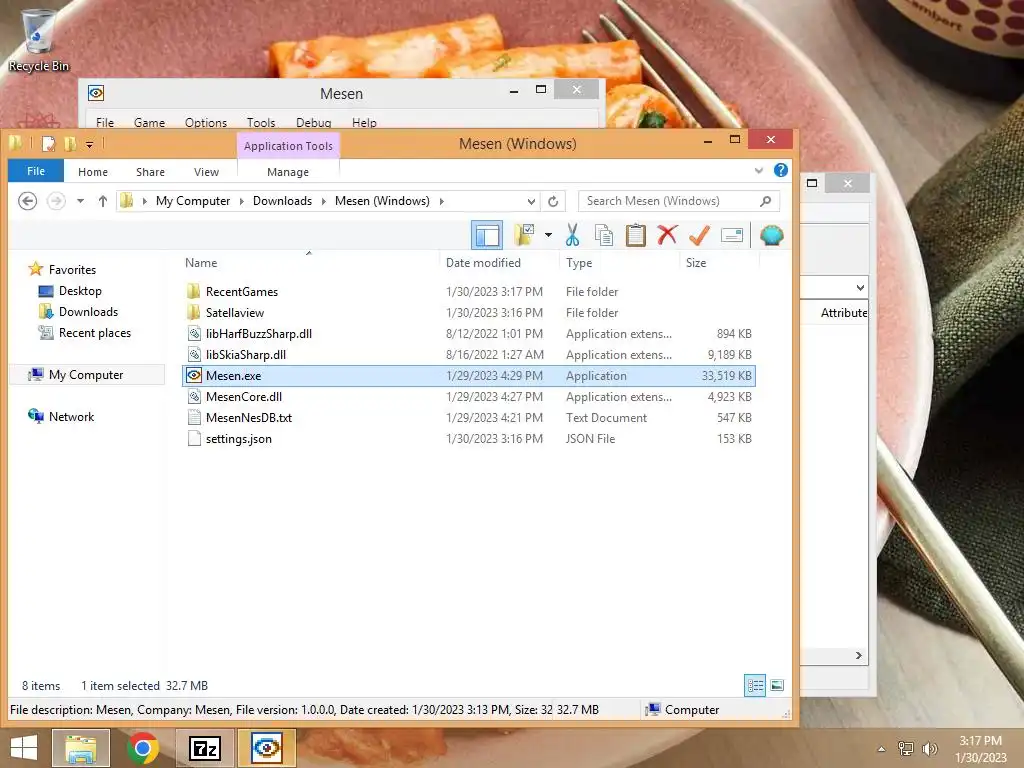Go up one folder level
1024x768 pixels.
[x=103, y=201]
